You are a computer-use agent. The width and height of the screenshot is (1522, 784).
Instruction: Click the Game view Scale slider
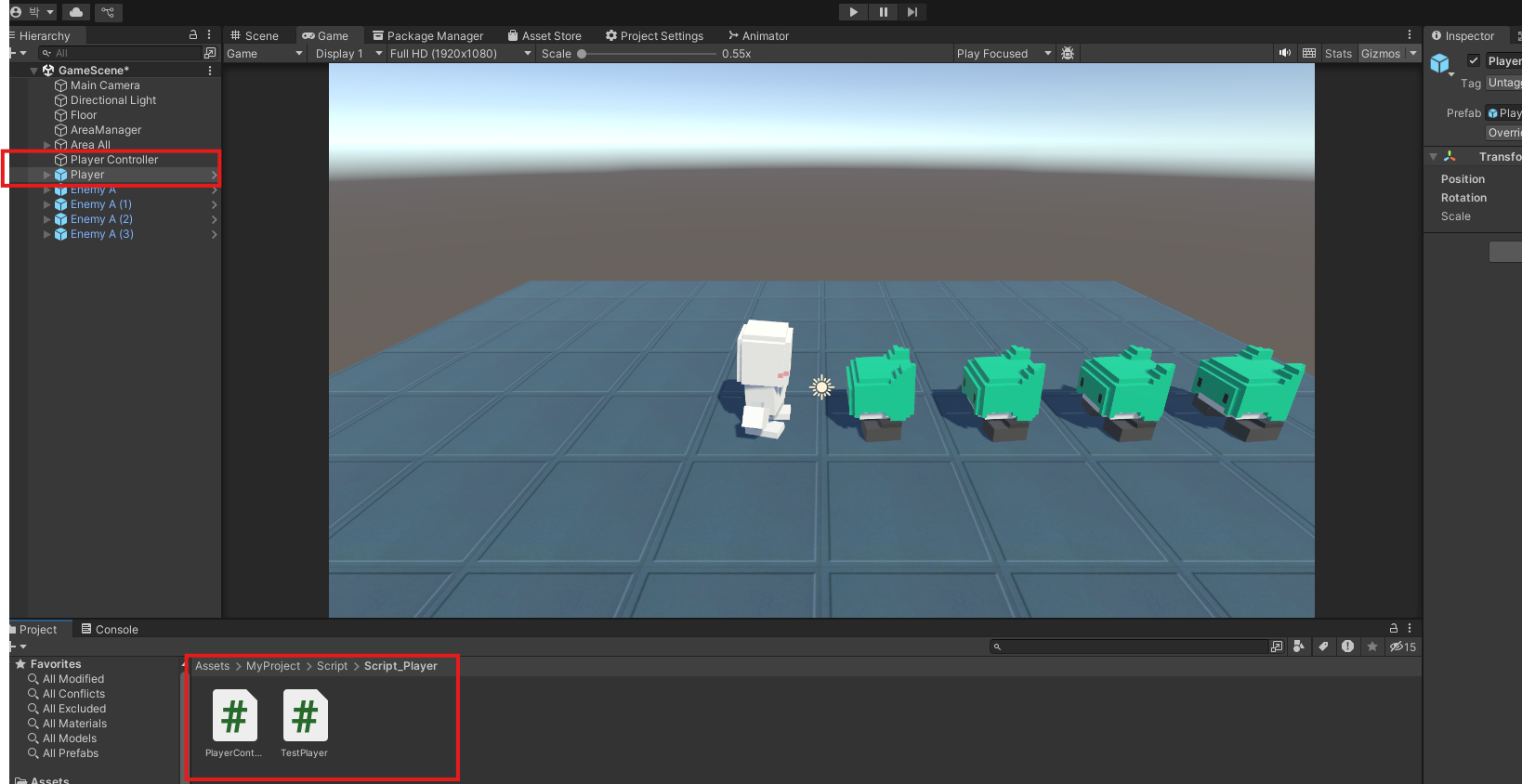tap(649, 54)
